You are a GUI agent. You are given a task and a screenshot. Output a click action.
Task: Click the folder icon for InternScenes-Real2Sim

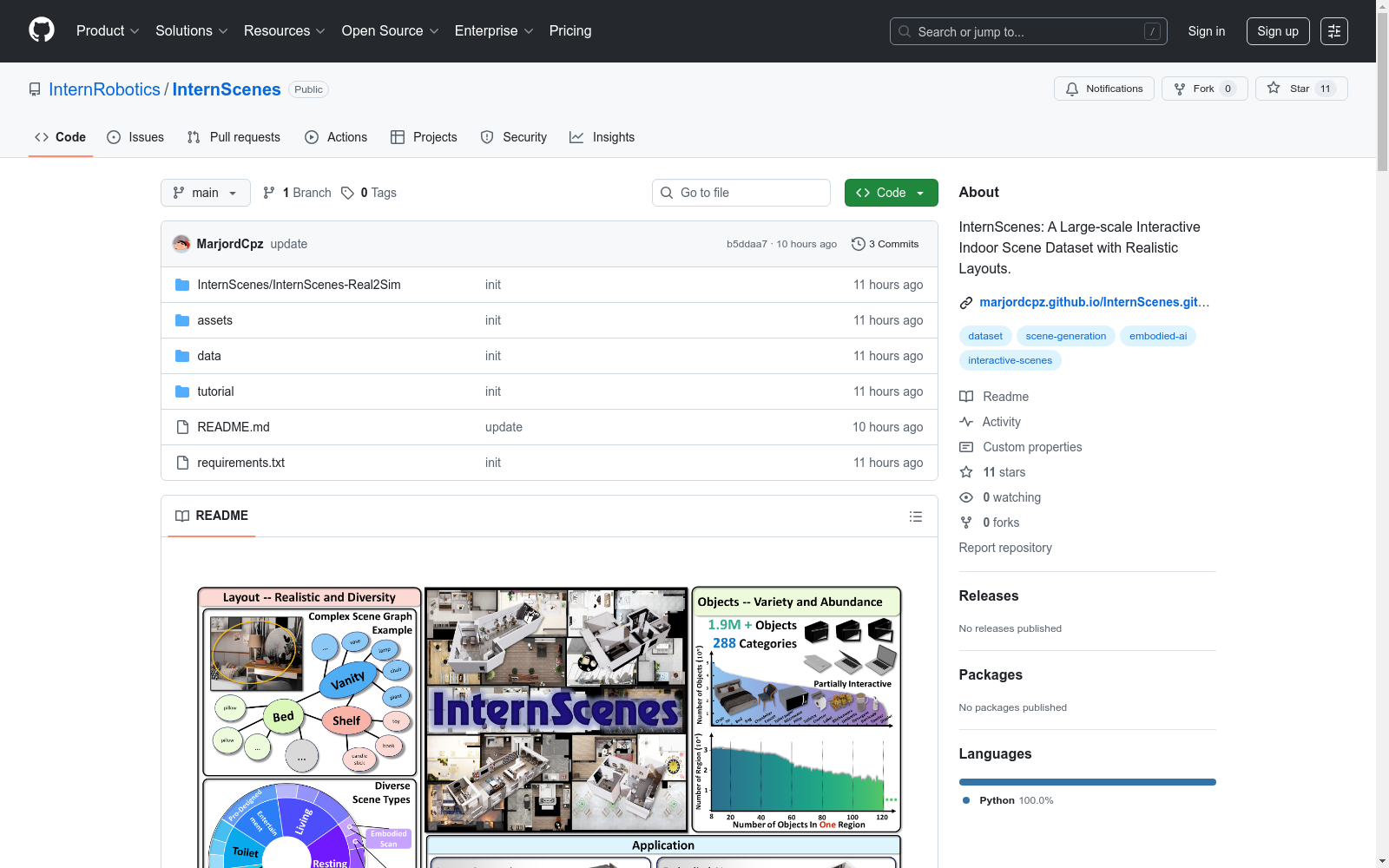tap(182, 285)
